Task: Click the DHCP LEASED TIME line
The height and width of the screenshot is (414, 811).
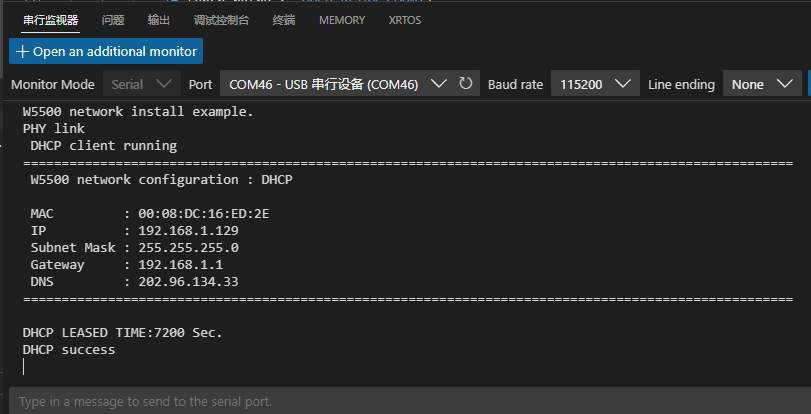Action: click(123, 333)
